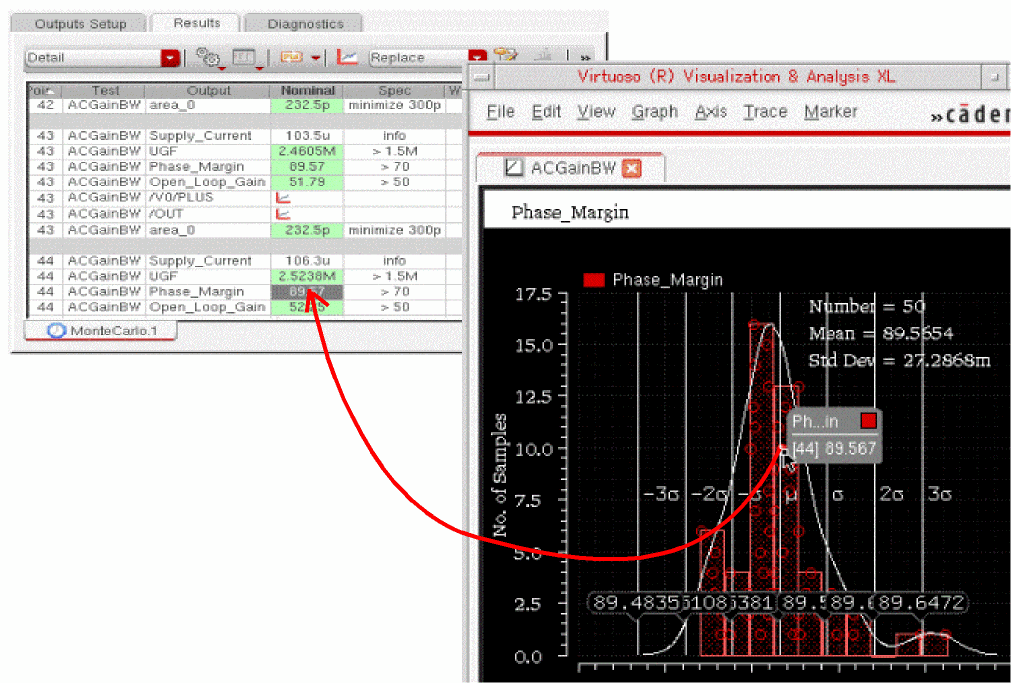Click the red plot graph icon
The width and height of the screenshot is (1011, 683).
[x=347, y=57]
